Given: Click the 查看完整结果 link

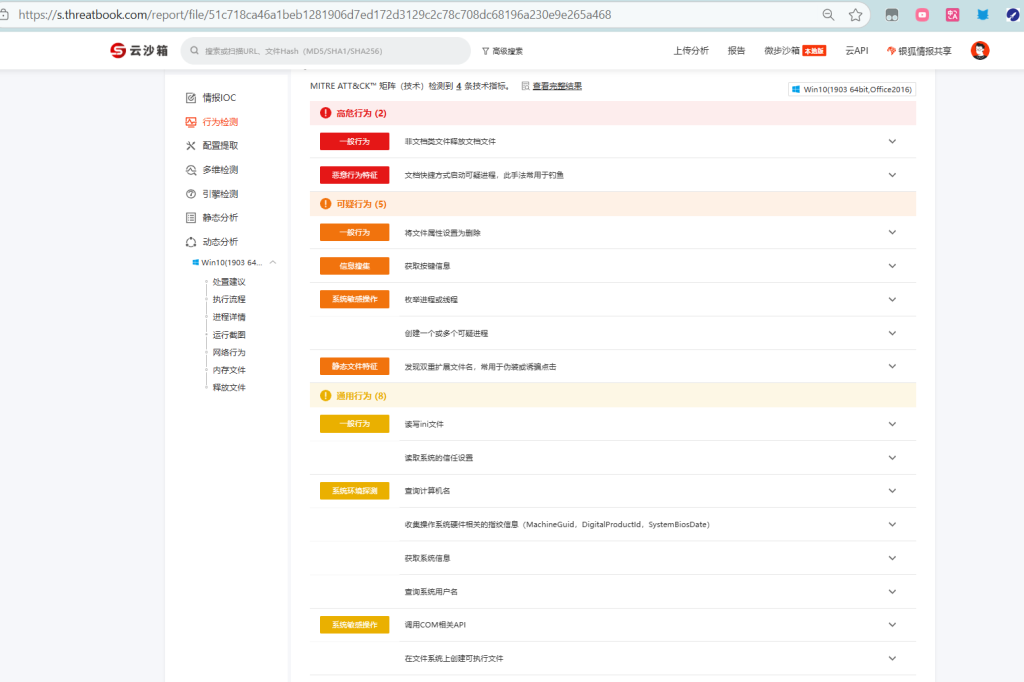Looking at the screenshot, I should tap(556, 86).
